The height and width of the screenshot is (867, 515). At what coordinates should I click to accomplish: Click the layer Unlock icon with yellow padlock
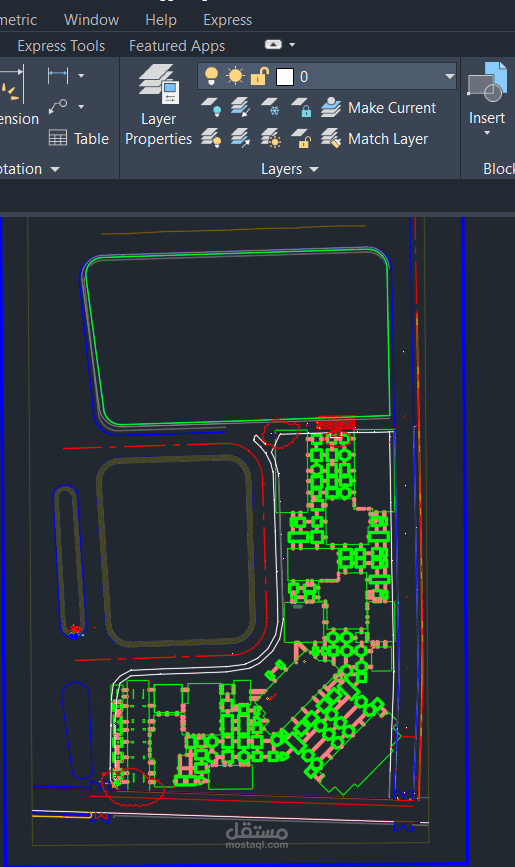(301, 138)
